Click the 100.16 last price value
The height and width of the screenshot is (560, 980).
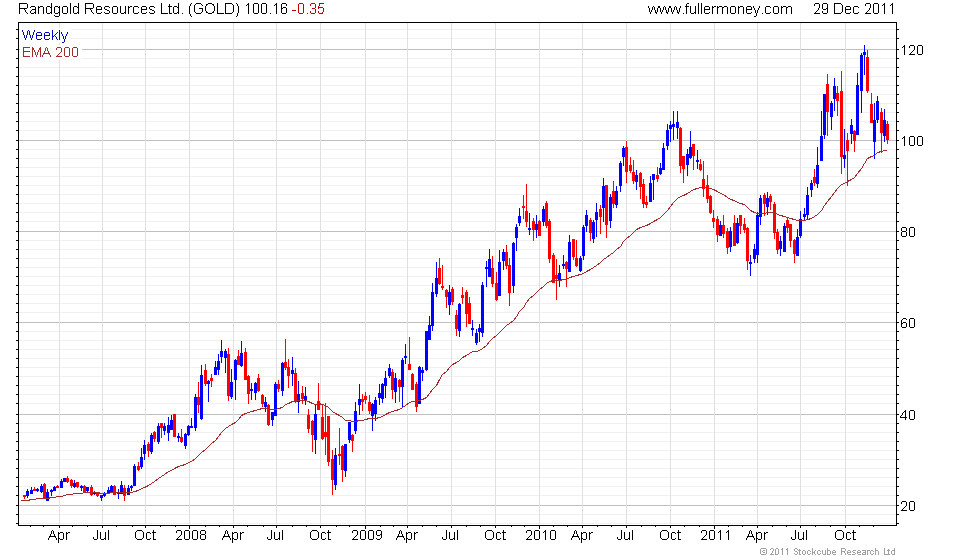[266, 9]
